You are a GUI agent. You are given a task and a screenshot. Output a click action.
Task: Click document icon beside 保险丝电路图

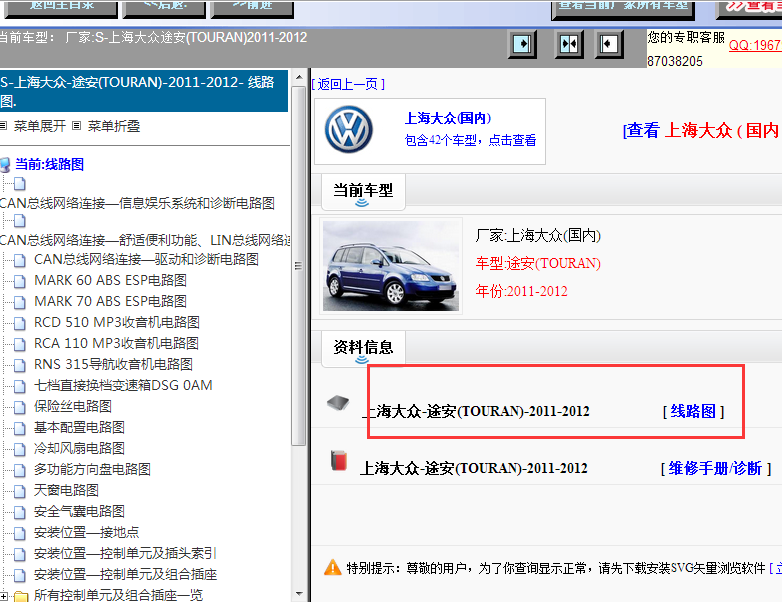point(19,407)
